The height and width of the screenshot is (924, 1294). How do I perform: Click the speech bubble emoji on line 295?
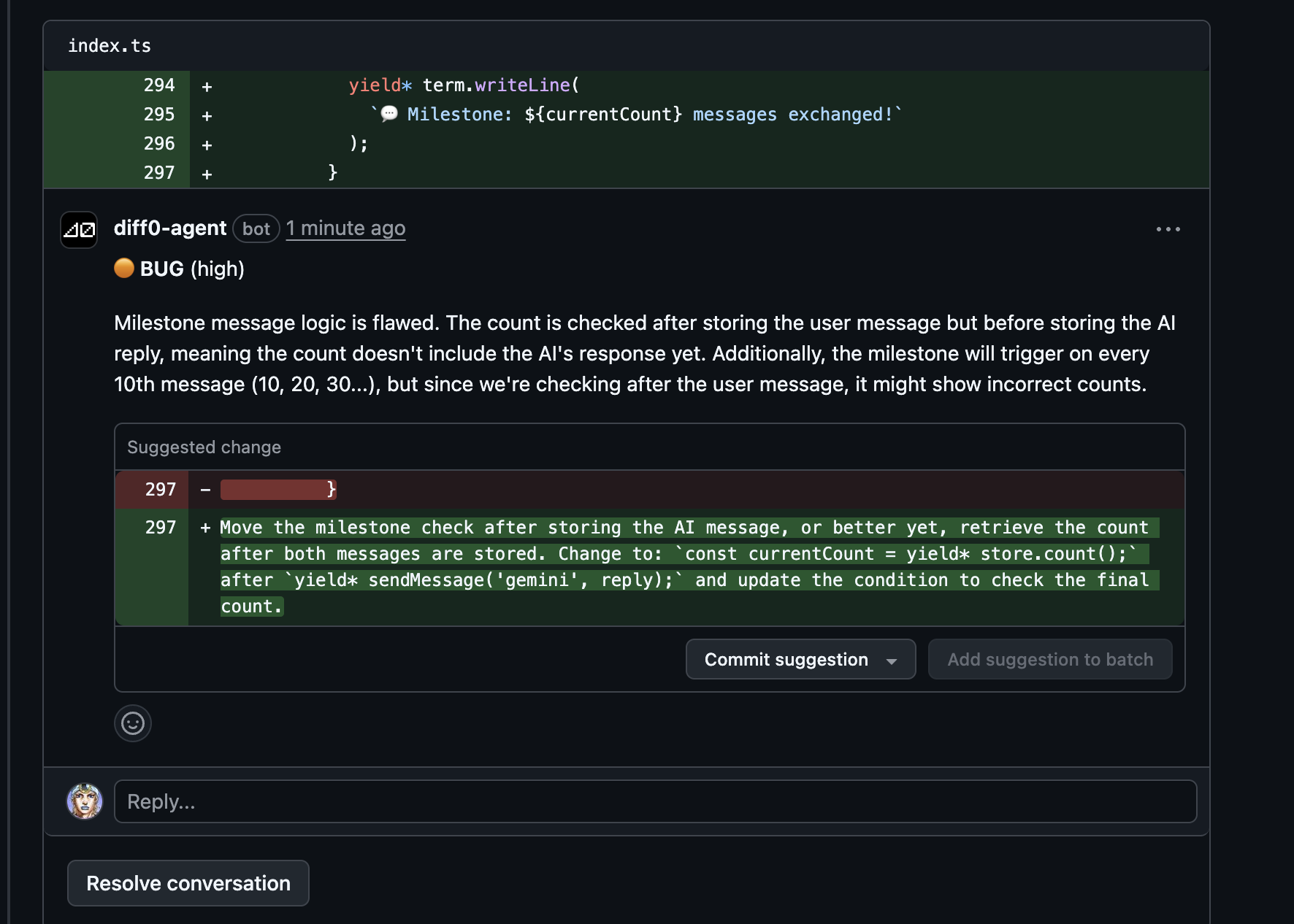(389, 114)
